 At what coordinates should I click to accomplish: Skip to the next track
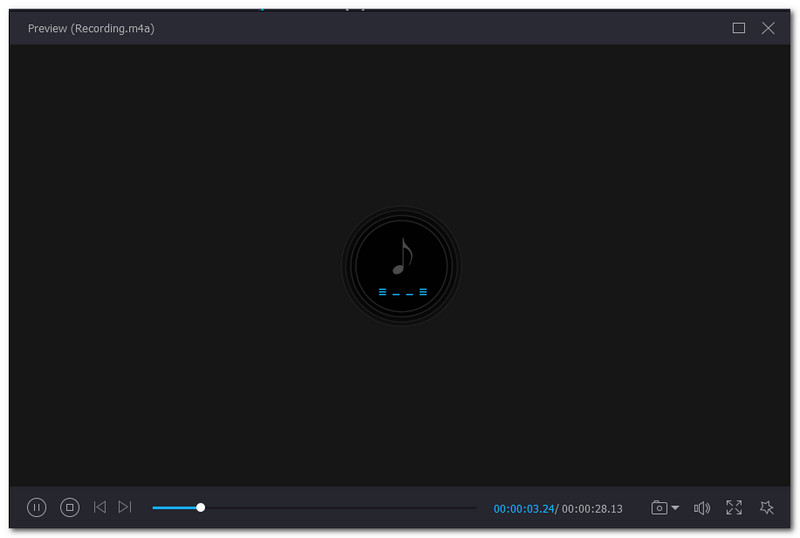coord(124,507)
